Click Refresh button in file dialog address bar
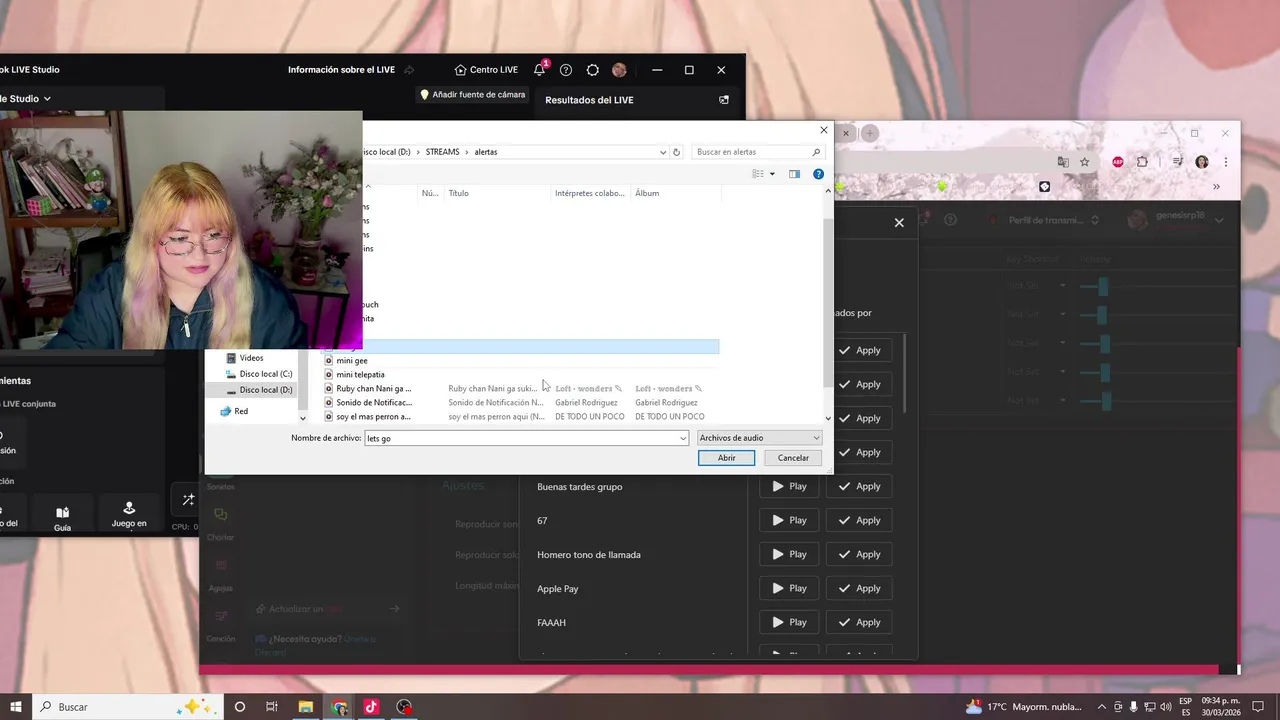Image resolution: width=1280 pixels, height=720 pixels. (x=677, y=152)
